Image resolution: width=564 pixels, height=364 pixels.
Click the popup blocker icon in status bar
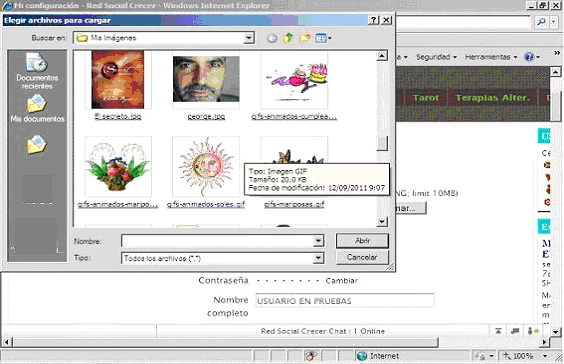[x=310, y=356]
